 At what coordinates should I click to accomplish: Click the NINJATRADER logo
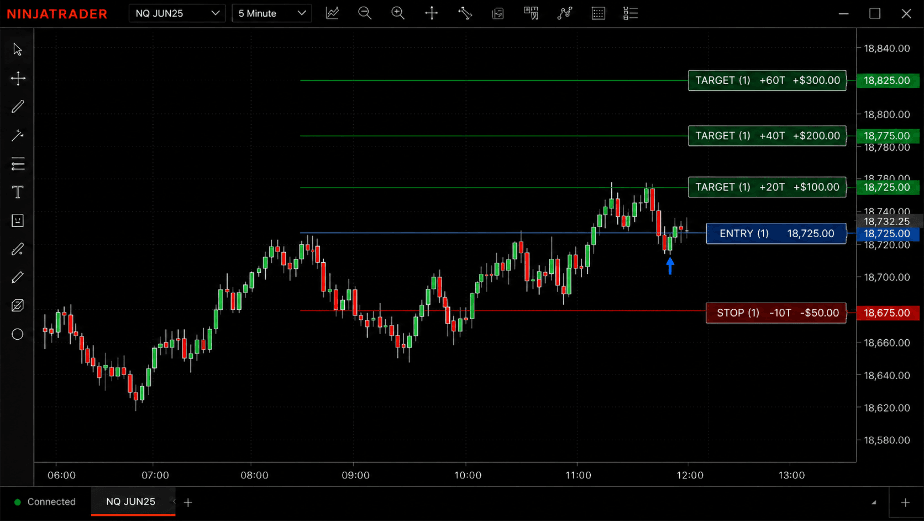(x=57, y=14)
